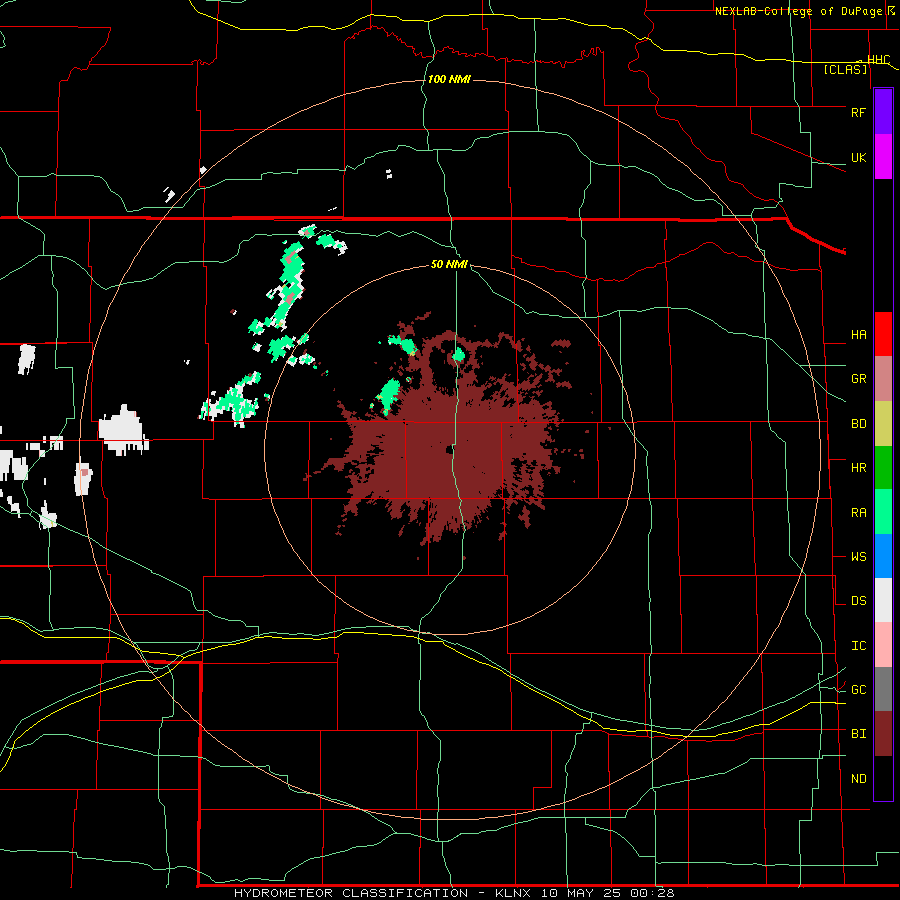Click the RA legend label
The height and width of the screenshot is (900, 900).
click(858, 512)
